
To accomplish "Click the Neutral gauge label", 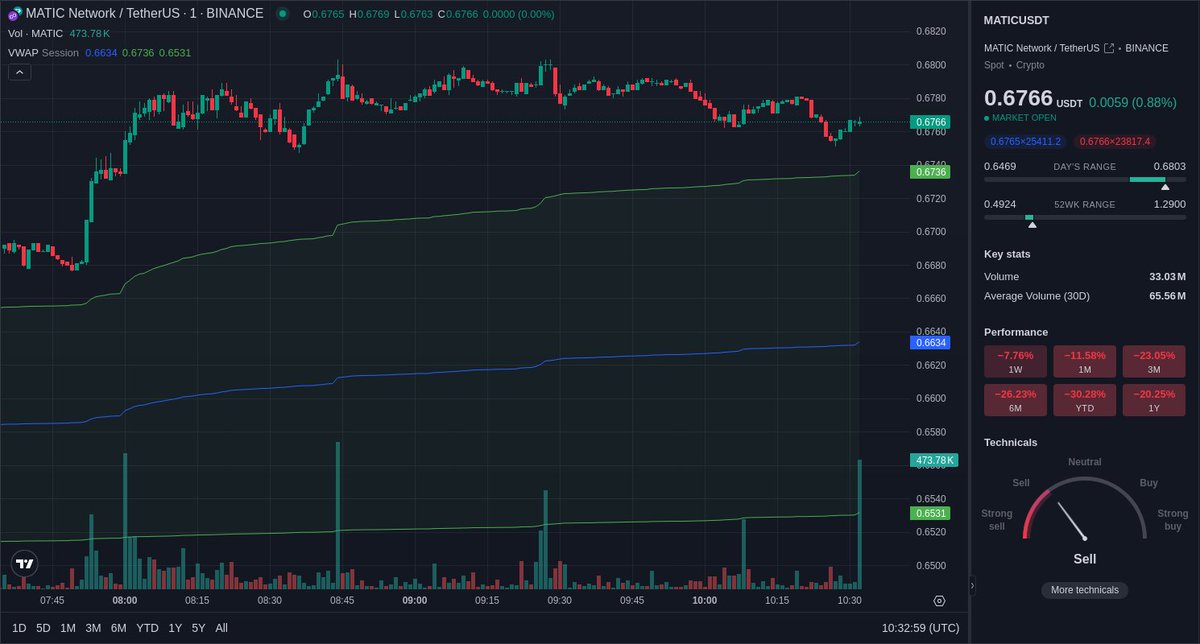I will (x=1085, y=462).
